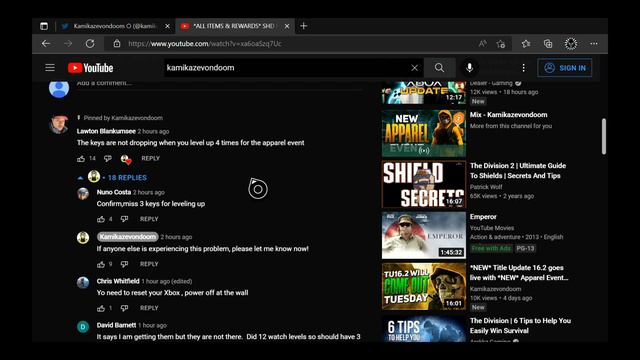The width and height of the screenshot is (640, 360).
Task: Open the Shield Secrets video thumbnail
Action: (x=424, y=184)
